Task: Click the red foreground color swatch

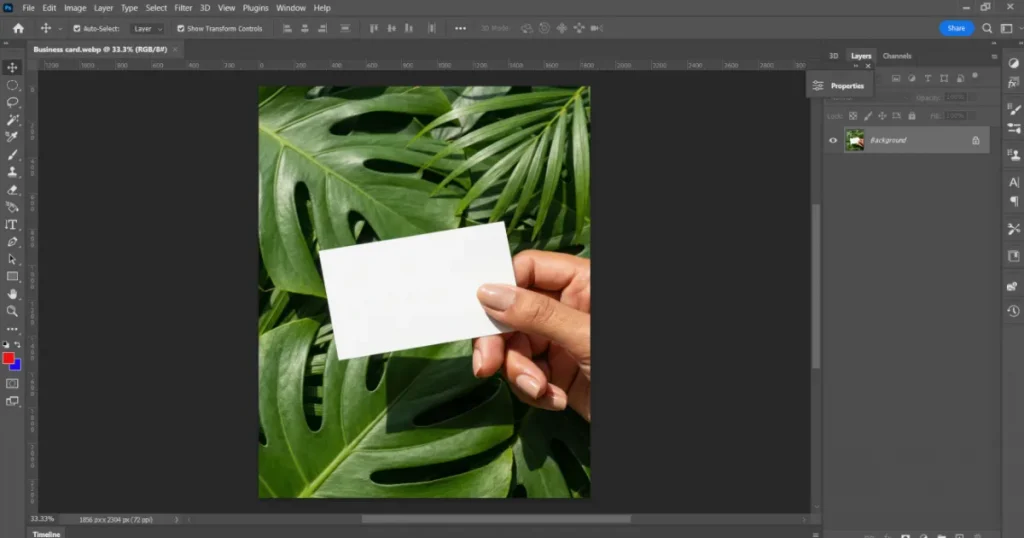Action: (x=8, y=358)
